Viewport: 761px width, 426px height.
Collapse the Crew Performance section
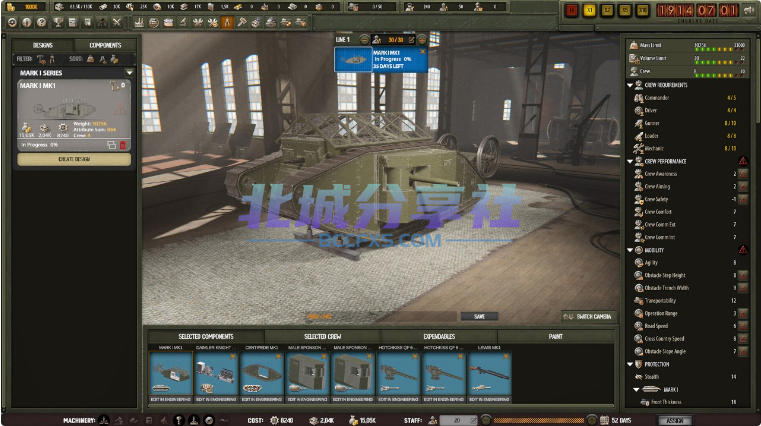tap(630, 161)
